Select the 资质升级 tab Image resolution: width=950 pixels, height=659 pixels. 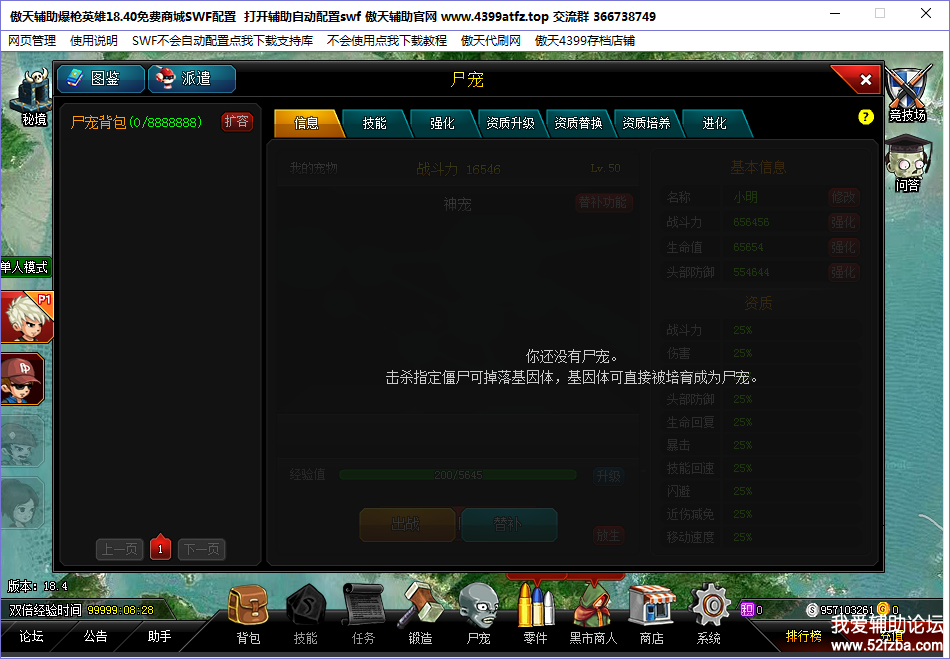pyautogui.click(x=510, y=123)
